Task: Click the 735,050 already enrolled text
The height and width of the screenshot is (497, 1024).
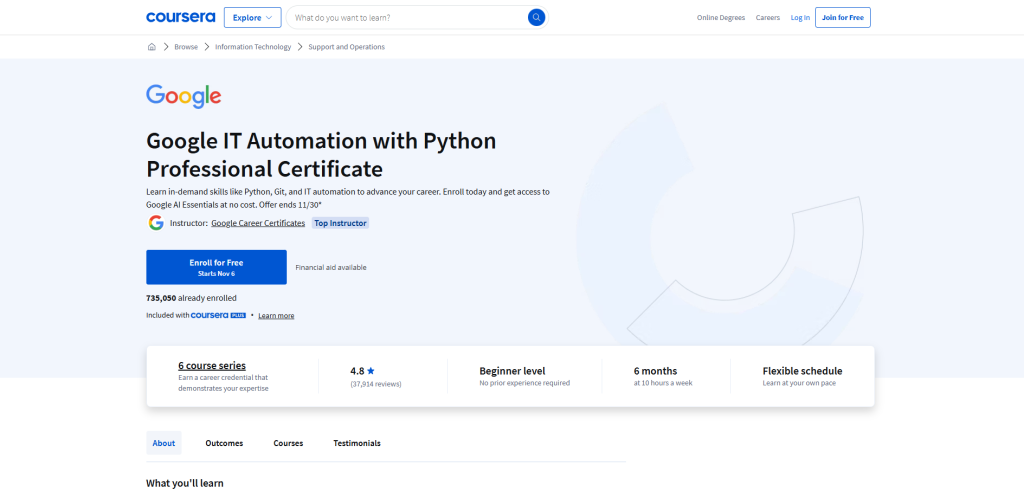Action: [x=191, y=298]
